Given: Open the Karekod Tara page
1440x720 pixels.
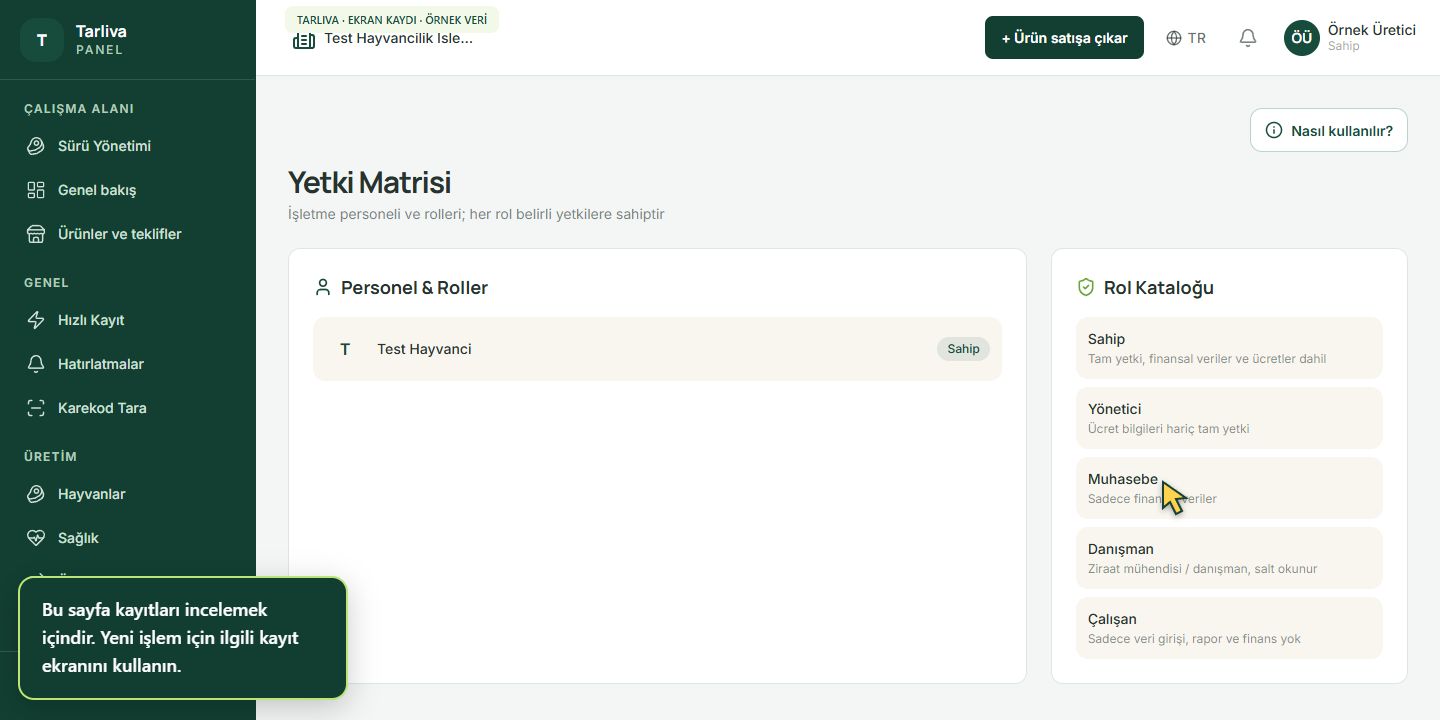Looking at the screenshot, I should click(128, 408).
